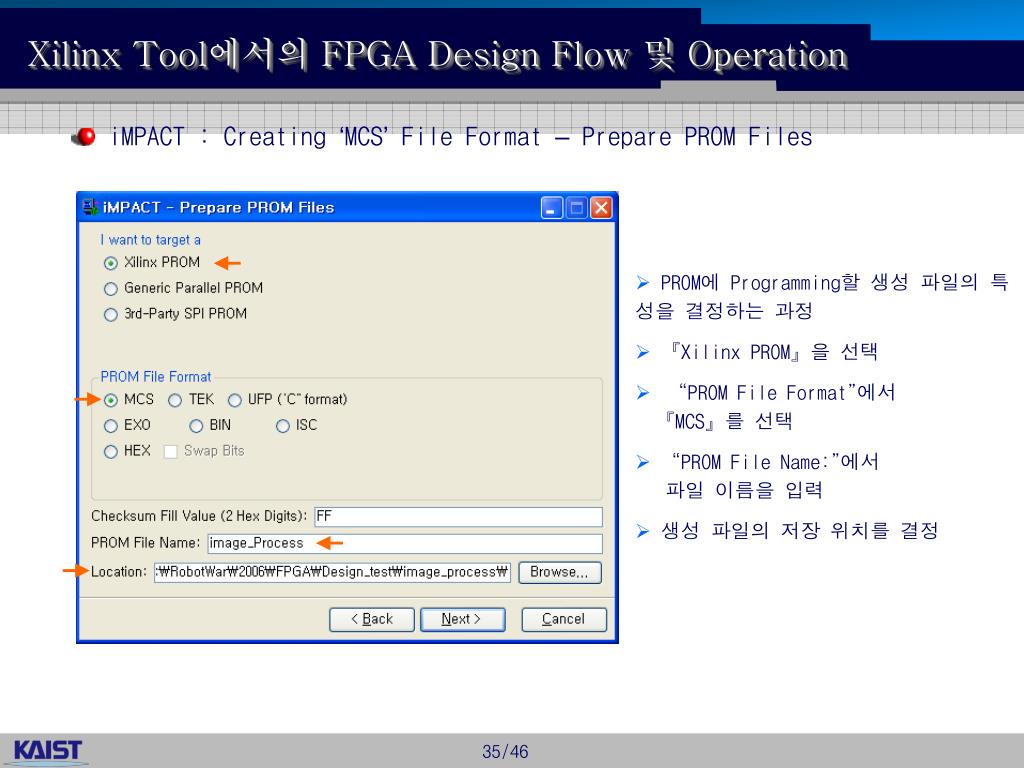Click the Checksum Fill Value field
1024x768 pixels.
(458, 517)
